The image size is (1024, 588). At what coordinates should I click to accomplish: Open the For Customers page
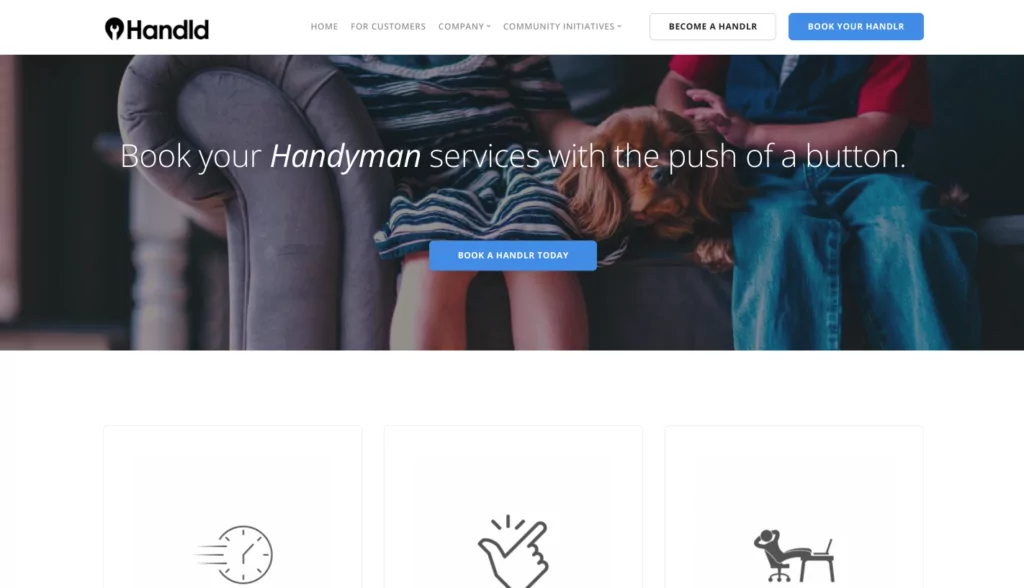click(x=388, y=27)
